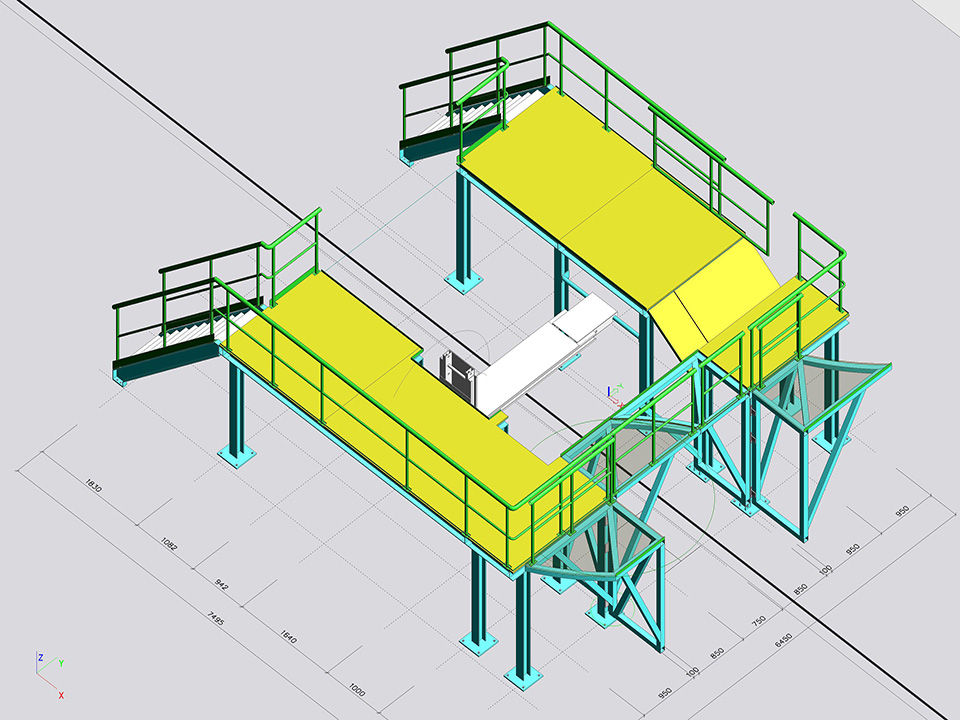Click the green Y axis label

(x=61, y=663)
